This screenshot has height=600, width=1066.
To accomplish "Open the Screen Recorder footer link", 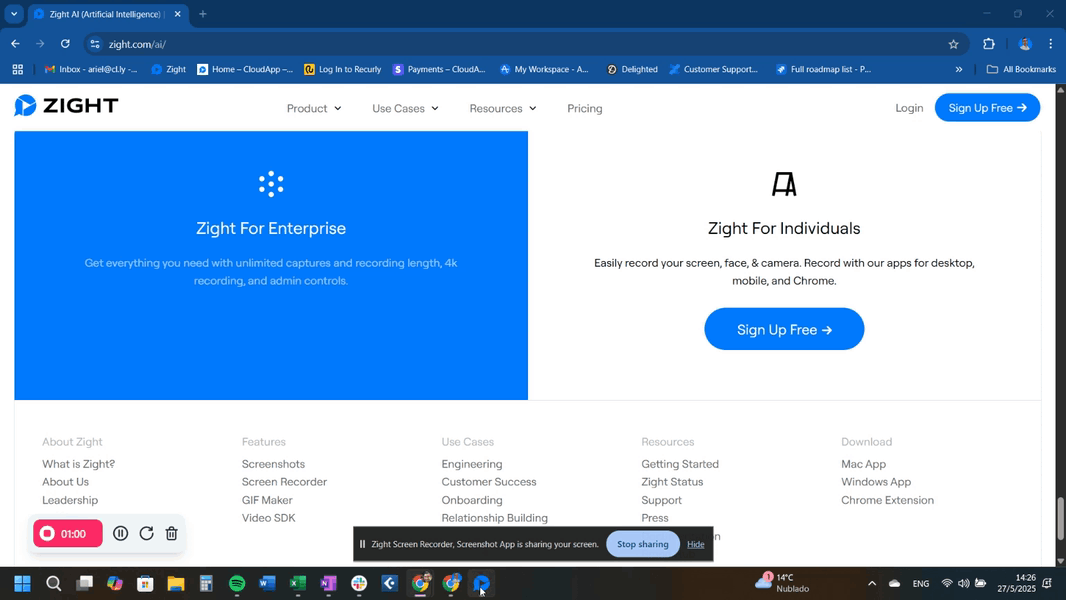I will 284,482.
